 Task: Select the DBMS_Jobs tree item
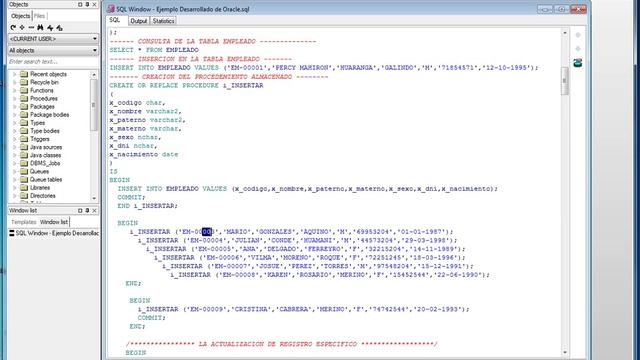45,163
